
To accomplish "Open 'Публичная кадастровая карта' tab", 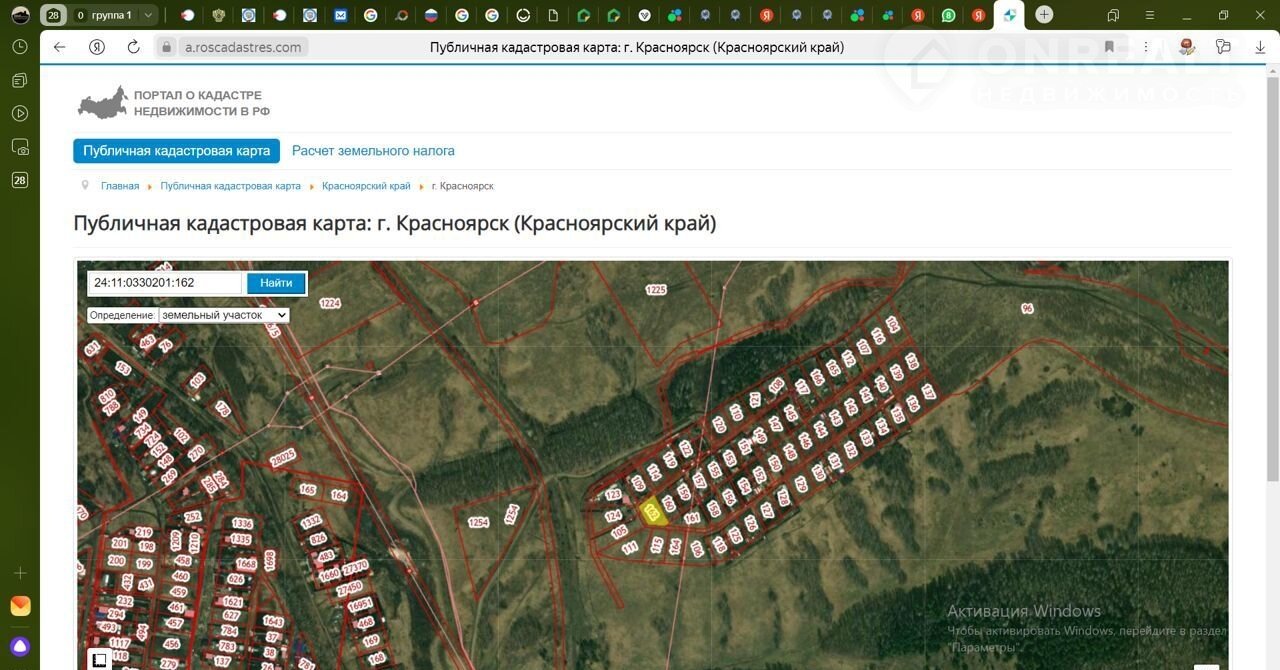I will click(176, 151).
